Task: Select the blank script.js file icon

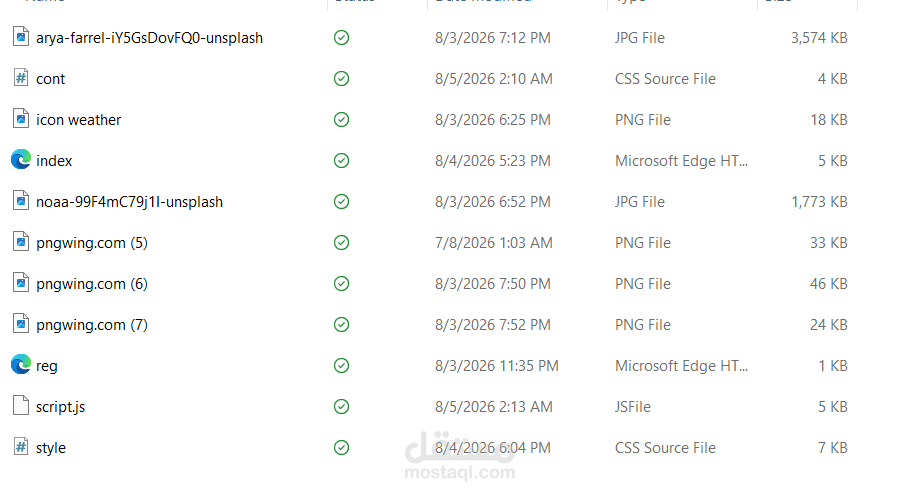Action: click(x=21, y=406)
